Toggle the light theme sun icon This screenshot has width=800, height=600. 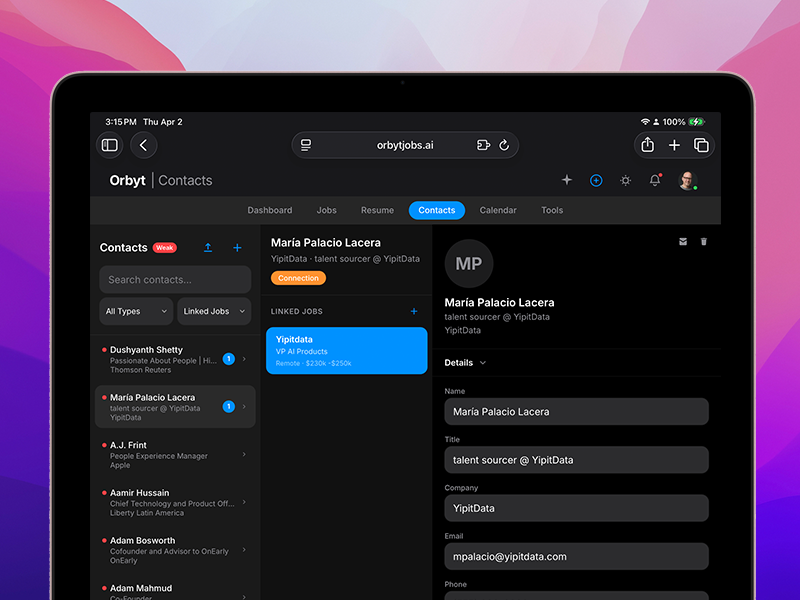626,180
